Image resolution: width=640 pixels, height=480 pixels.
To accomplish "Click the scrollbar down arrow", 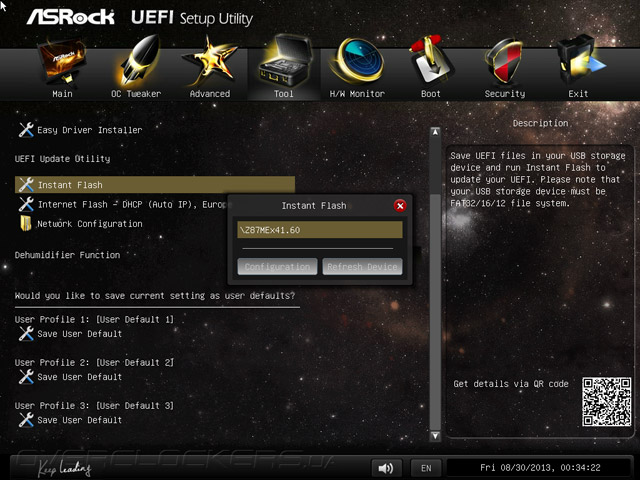I will click(435, 436).
